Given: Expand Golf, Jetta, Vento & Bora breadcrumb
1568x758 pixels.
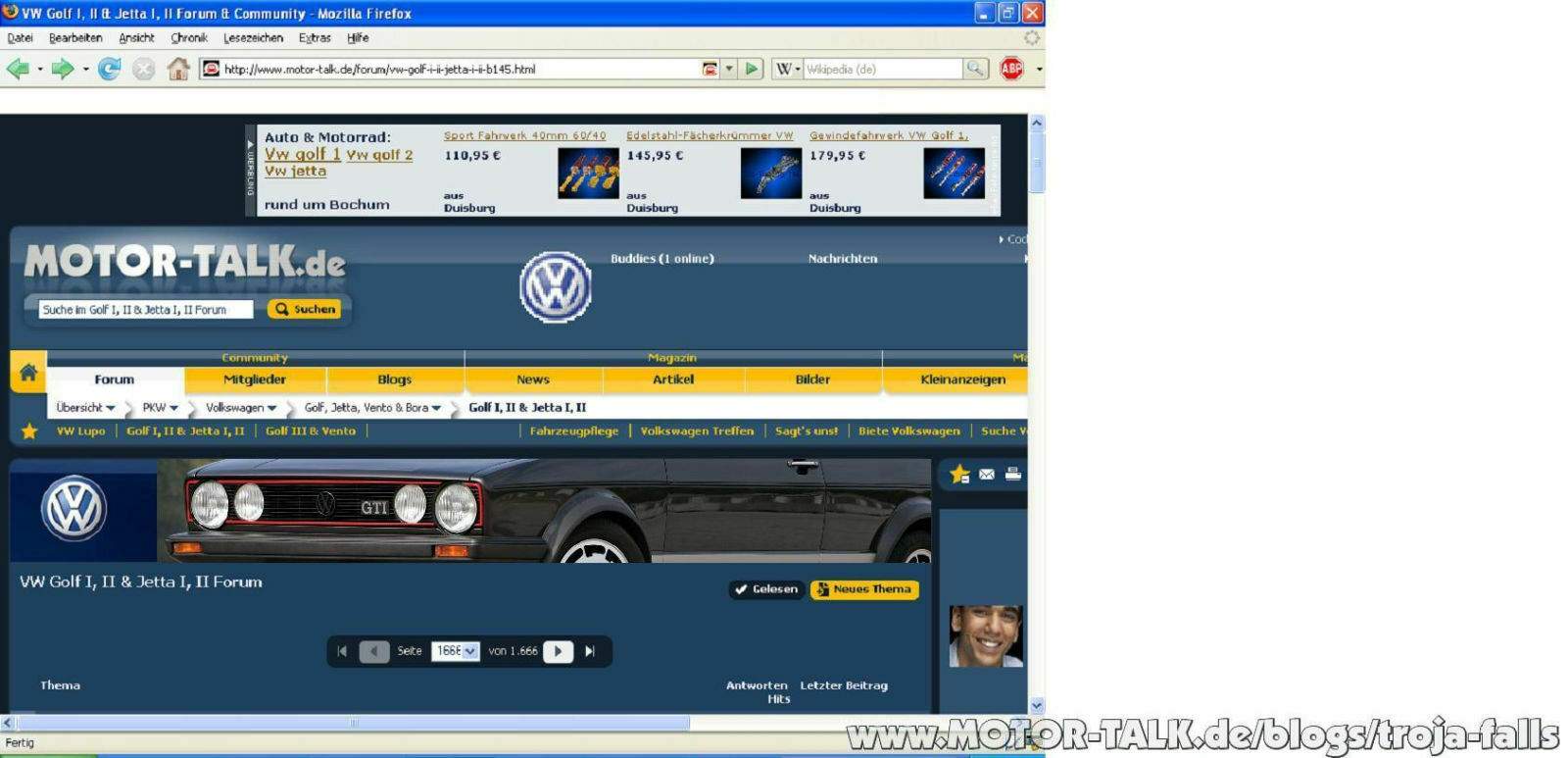Looking at the screenshot, I should coord(436,408).
